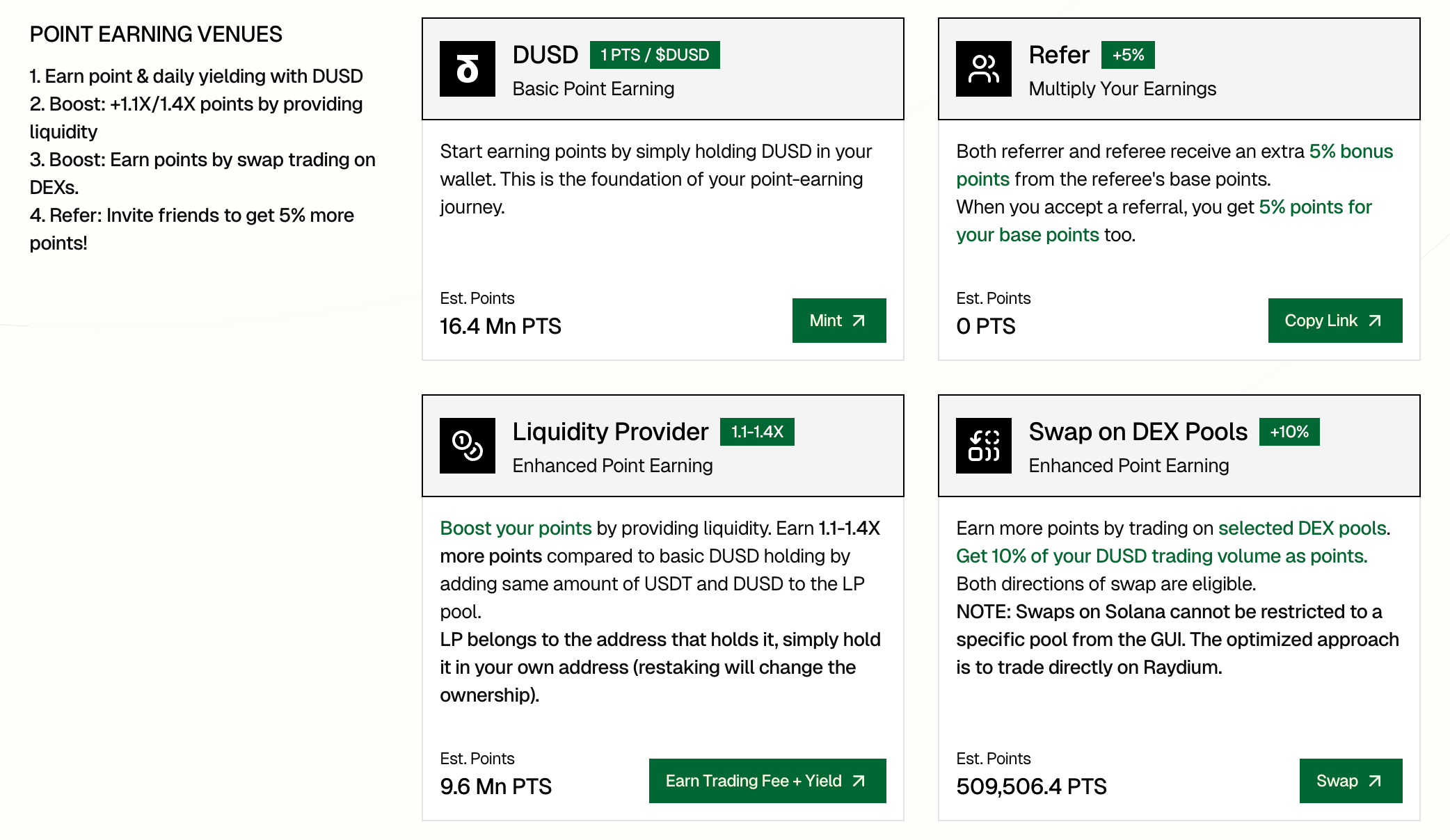Click the arrow icon on Swap button
The image size is (1450, 840).
tap(1375, 781)
